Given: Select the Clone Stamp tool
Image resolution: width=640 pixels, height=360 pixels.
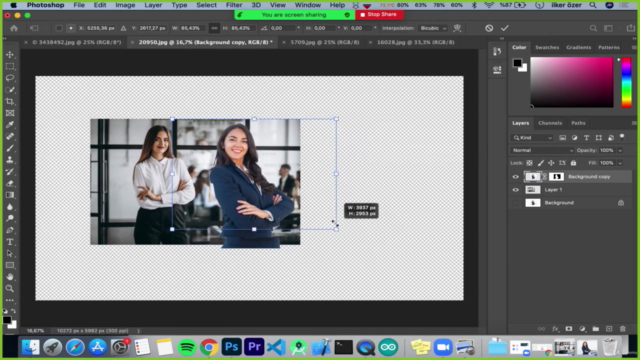Looking at the screenshot, I should coord(10,160).
